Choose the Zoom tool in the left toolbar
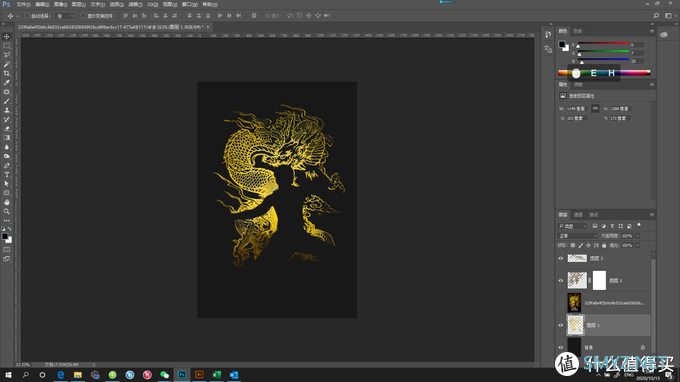The image size is (680, 382). click(x=7, y=212)
